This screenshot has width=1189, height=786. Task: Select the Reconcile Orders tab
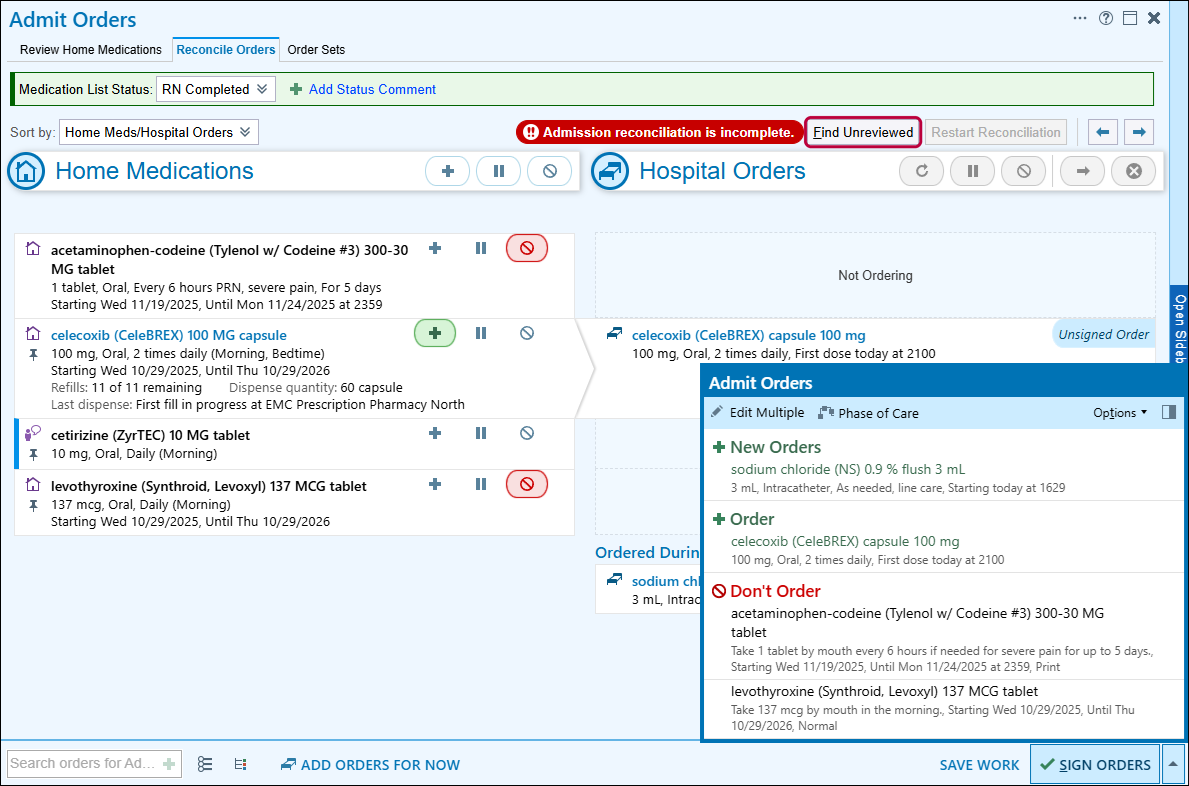[226, 49]
